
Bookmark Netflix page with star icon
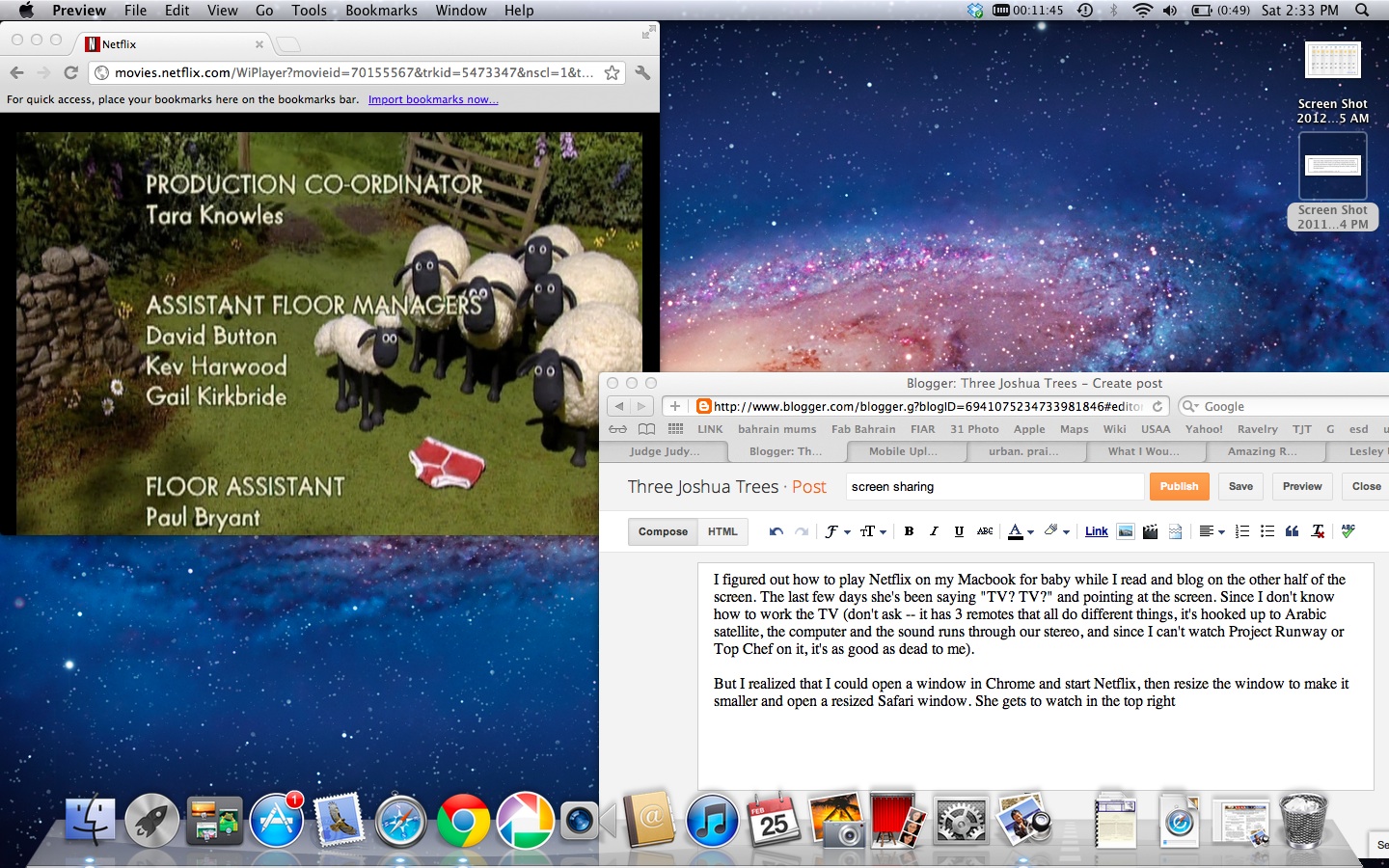tap(612, 72)
